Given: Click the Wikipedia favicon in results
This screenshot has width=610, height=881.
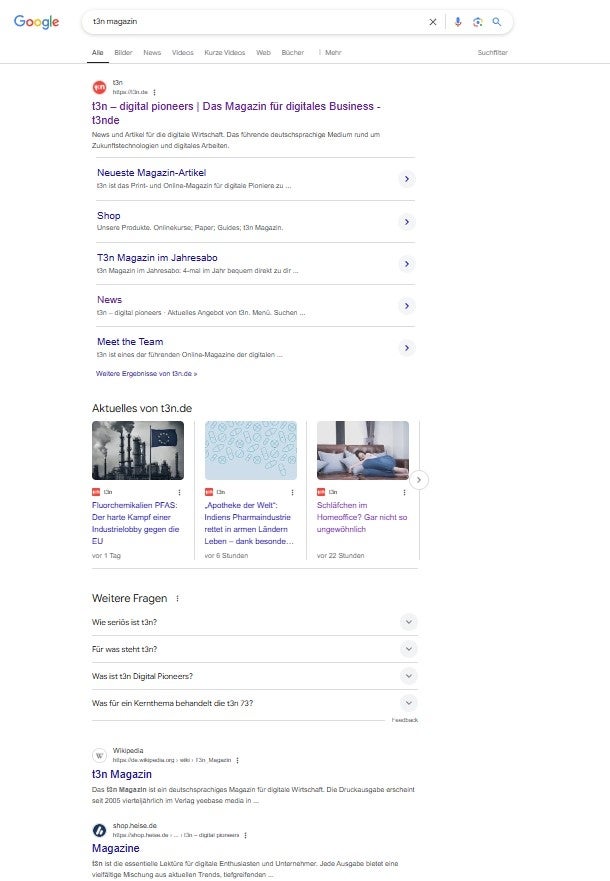Looking at the screenshot, I should point(99,756).
